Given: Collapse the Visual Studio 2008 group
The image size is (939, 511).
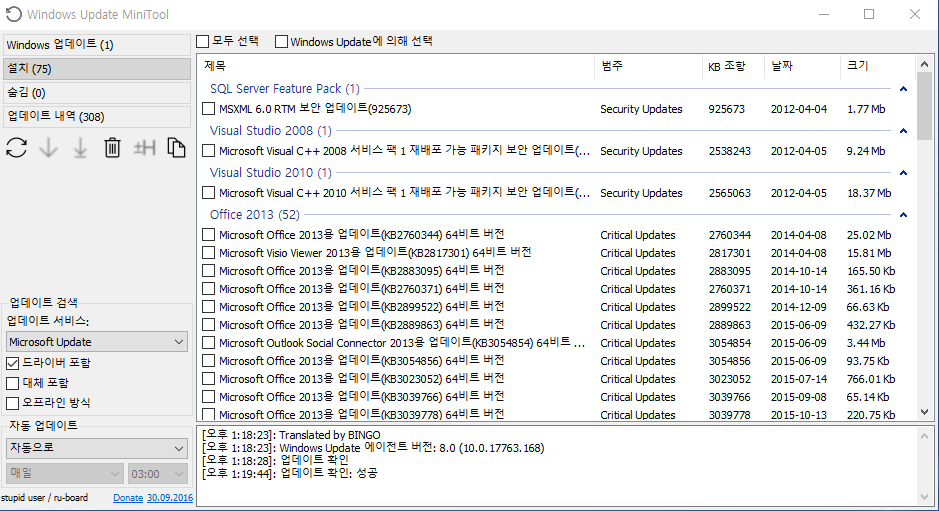Looking at the screenshot, I should [903, 131].
